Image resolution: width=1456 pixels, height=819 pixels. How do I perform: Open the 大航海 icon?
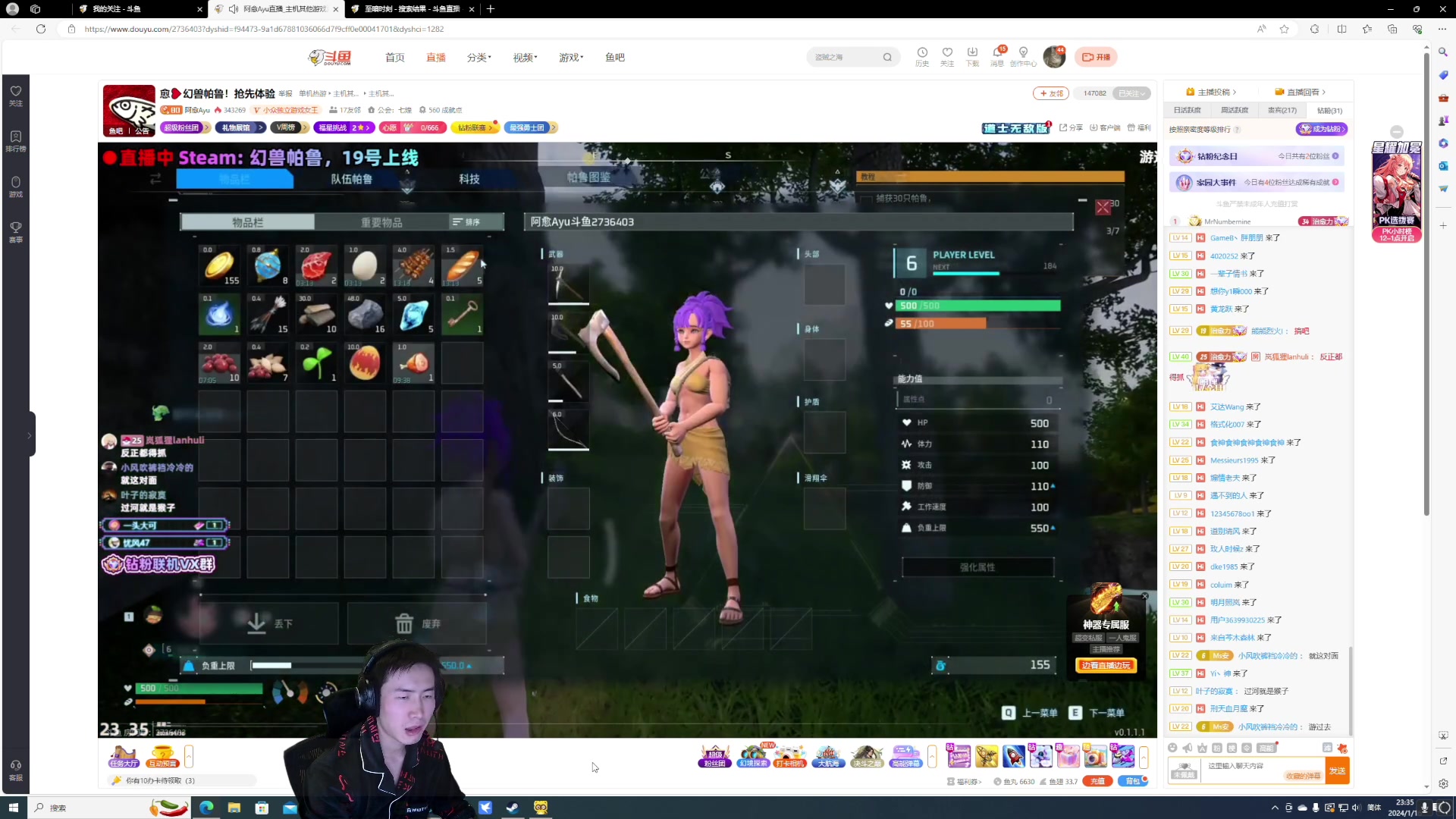coord(828,756)
